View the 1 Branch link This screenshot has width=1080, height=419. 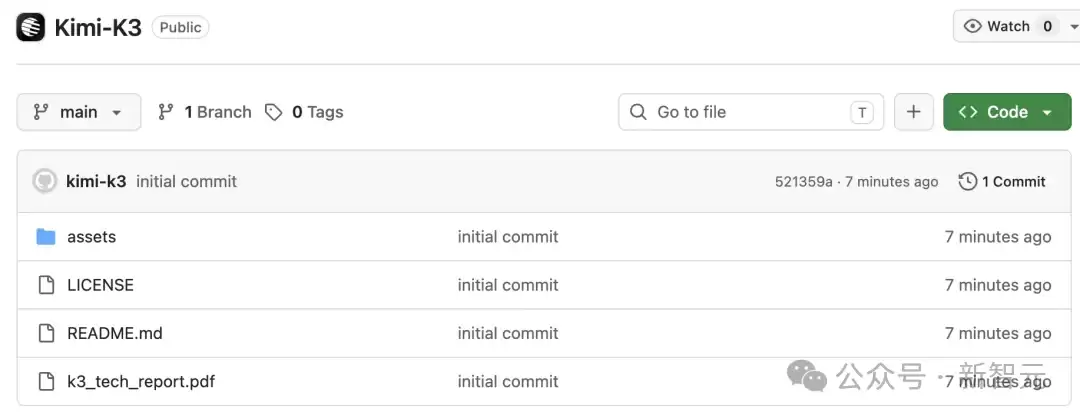(205, 112)
